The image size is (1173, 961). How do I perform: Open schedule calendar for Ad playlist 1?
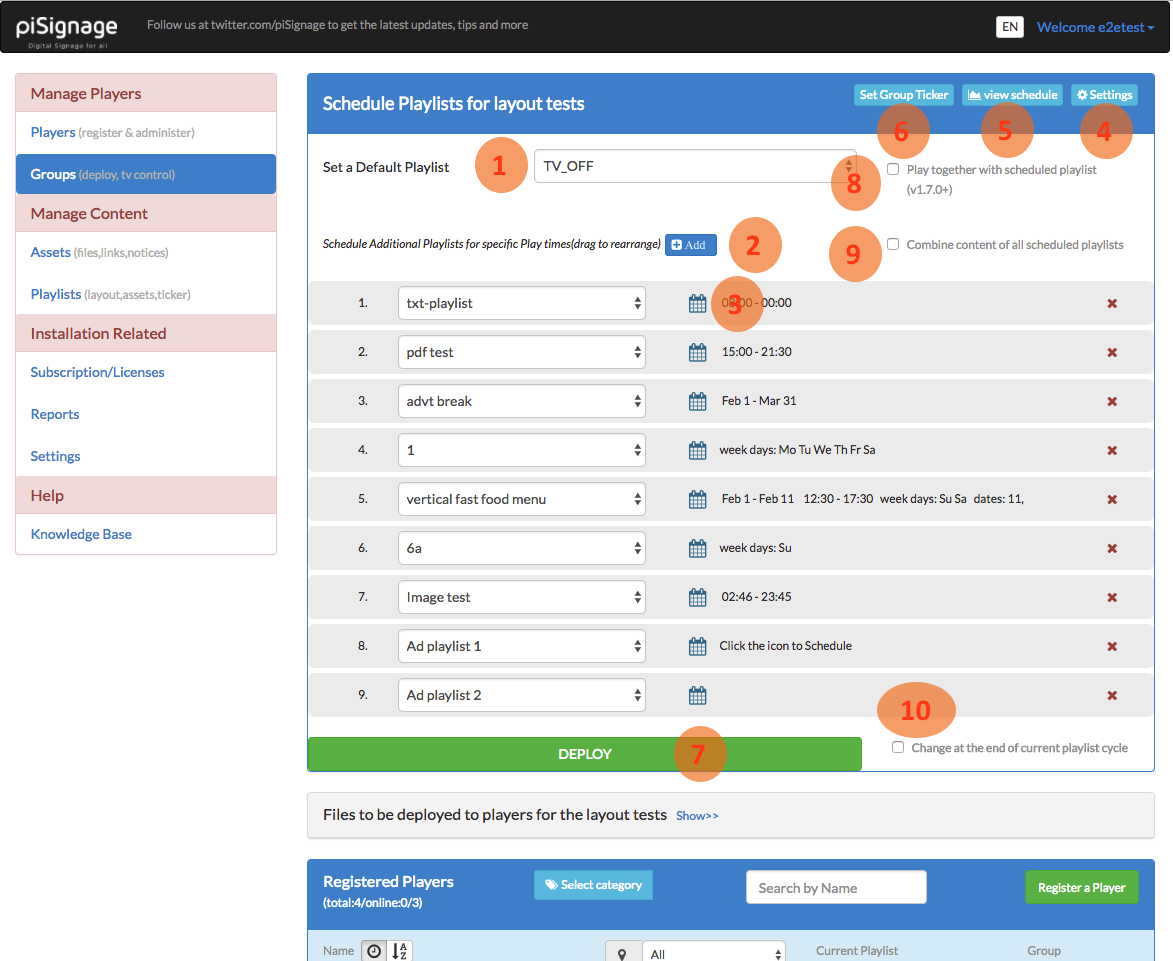coord(698,646)
